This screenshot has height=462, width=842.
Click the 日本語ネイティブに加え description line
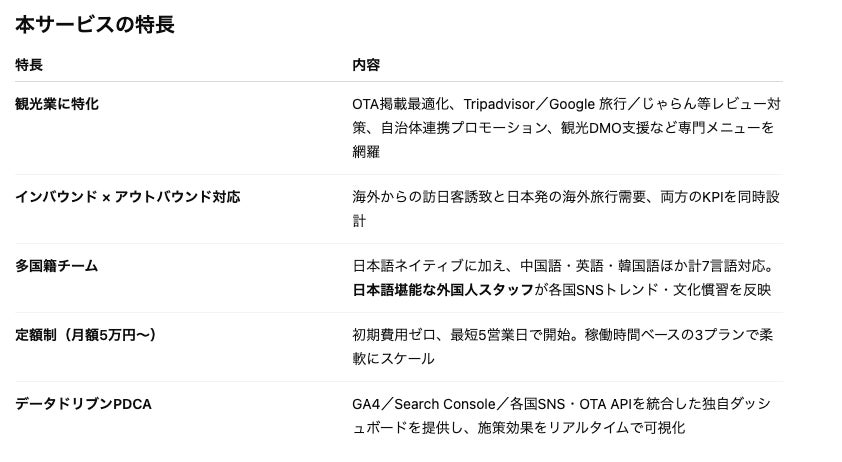tap(429, 266)
